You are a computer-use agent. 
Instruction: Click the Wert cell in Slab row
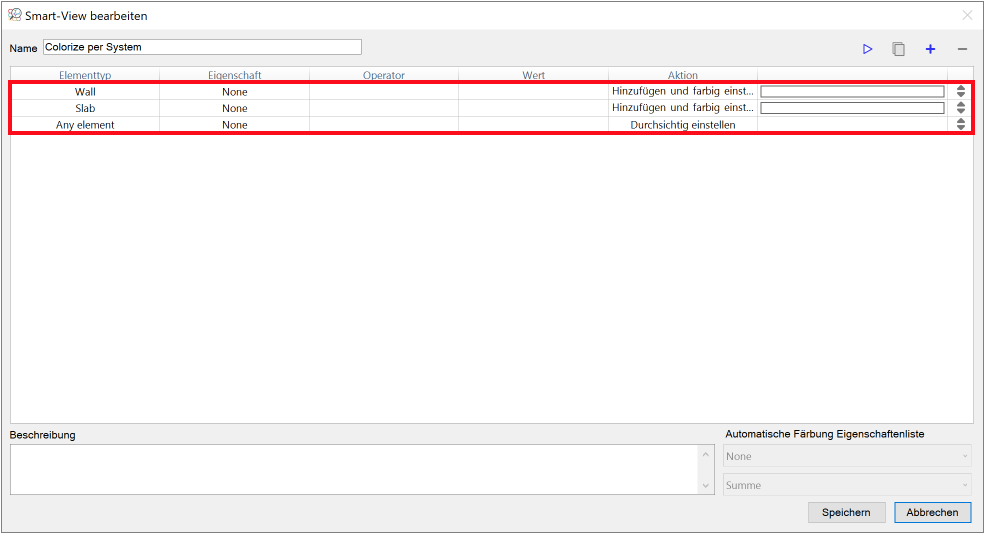click(x=533, y=108)
